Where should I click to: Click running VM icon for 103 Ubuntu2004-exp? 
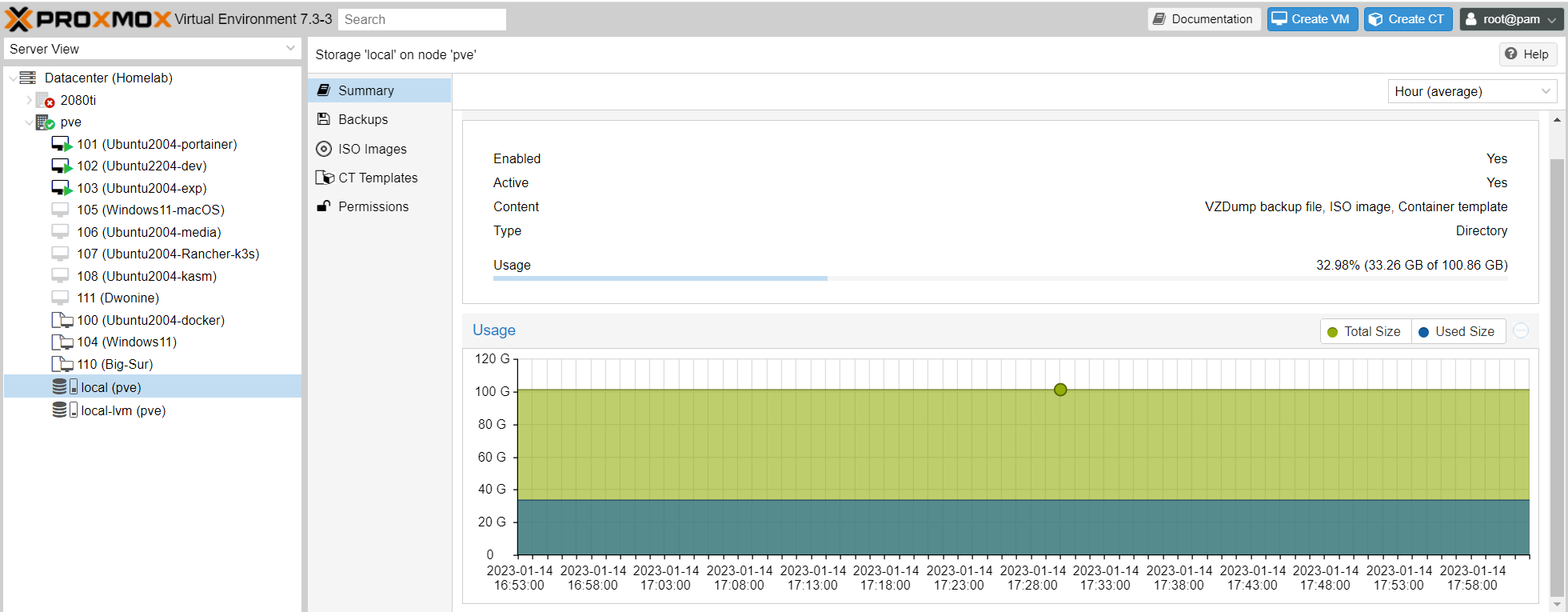pos(62,188)
